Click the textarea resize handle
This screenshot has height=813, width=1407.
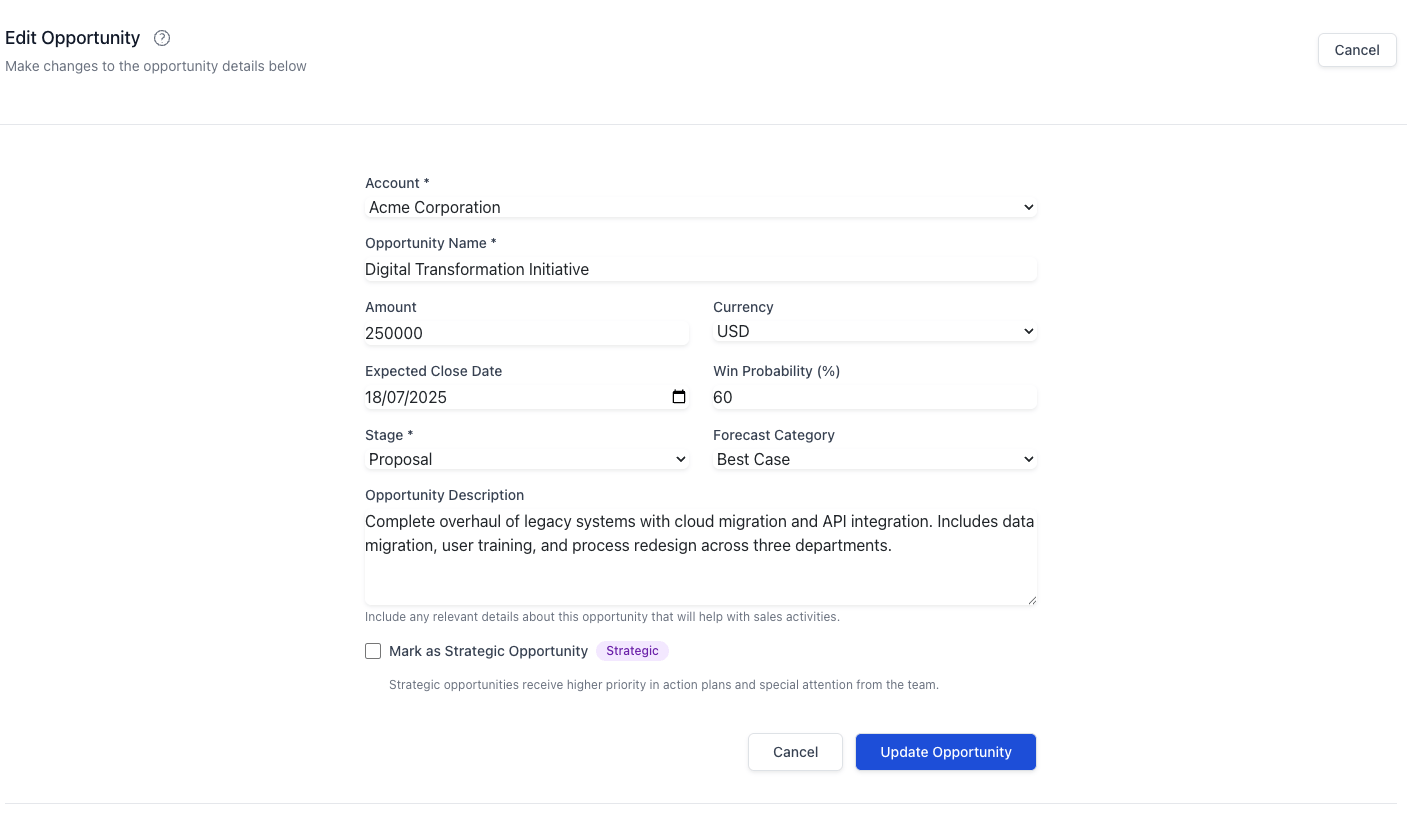click(x=1032, y=599)
